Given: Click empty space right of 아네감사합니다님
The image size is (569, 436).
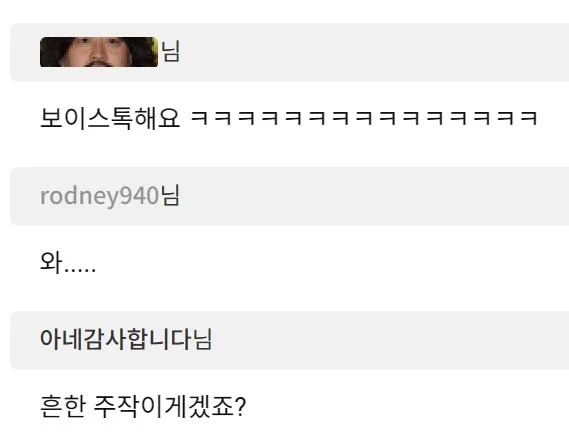Looking at the screenshot, I should [390, 340].
